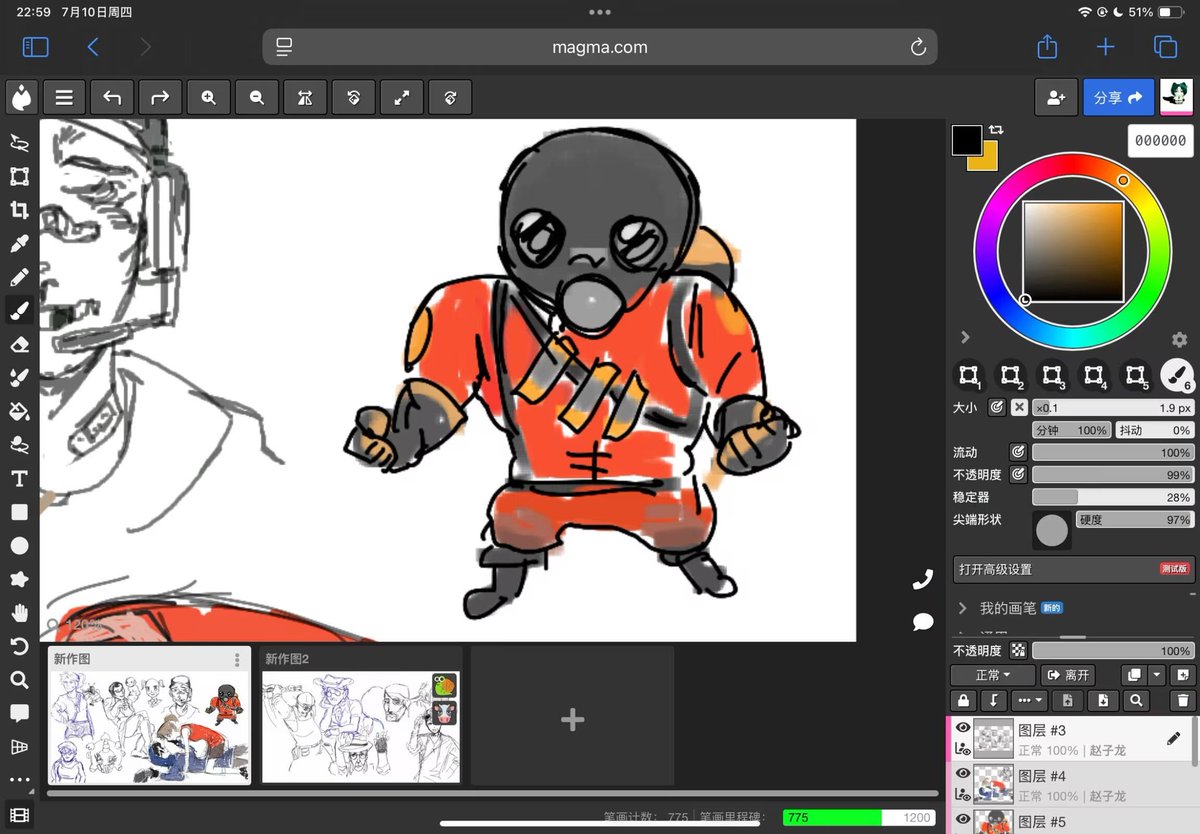Open the chat bubble panel
Viewport: 1200px width, 834px height.
[x=923, y=622]
